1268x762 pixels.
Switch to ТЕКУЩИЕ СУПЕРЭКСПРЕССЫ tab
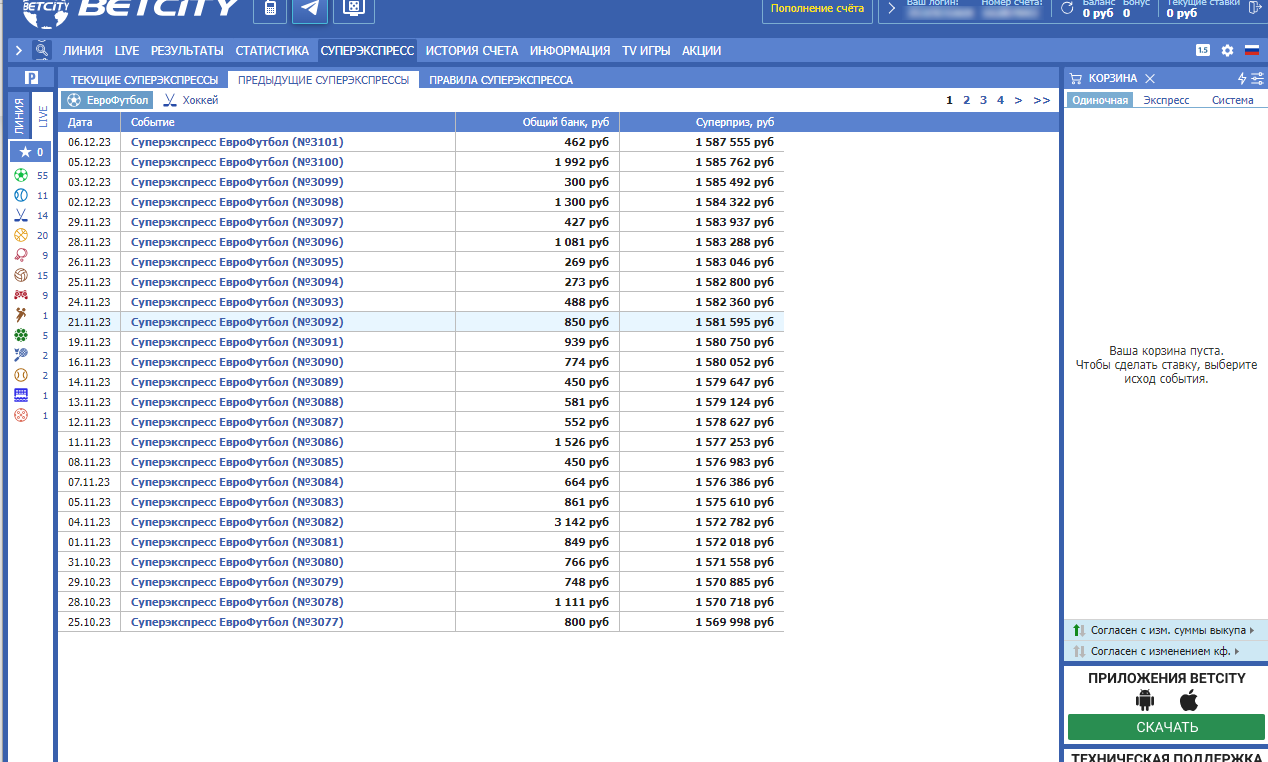(x=144, y=79)
